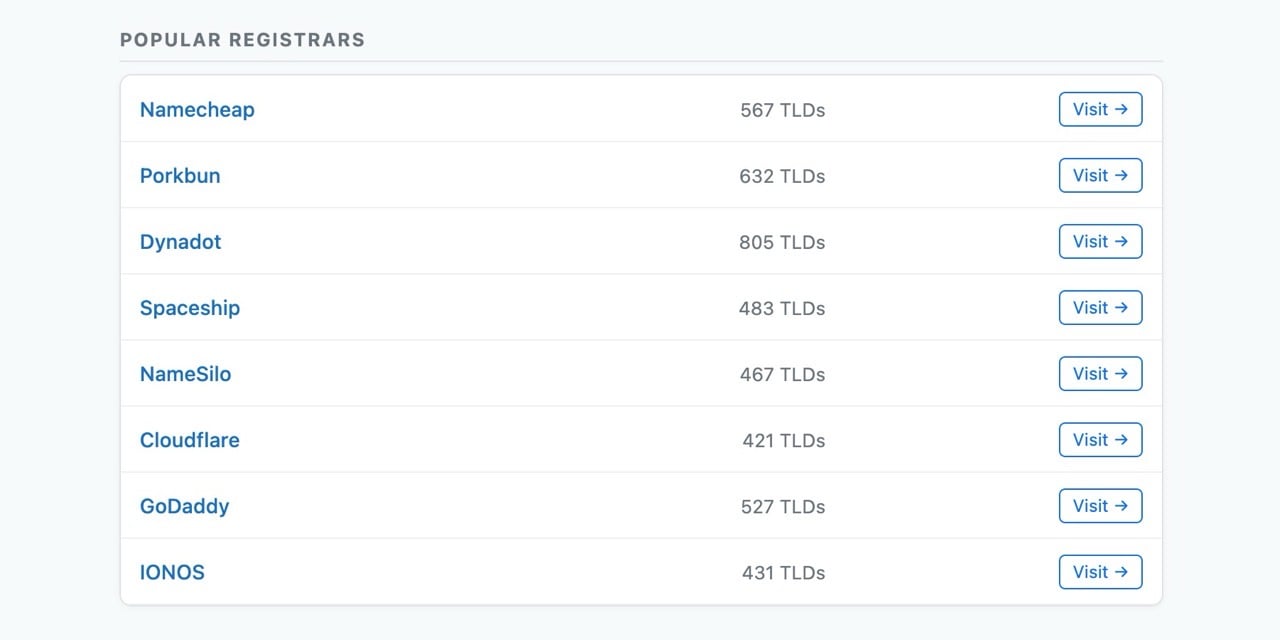Go to the IONOS registrar link
The image size is (1280, 640).
click(x=172, y=572)
